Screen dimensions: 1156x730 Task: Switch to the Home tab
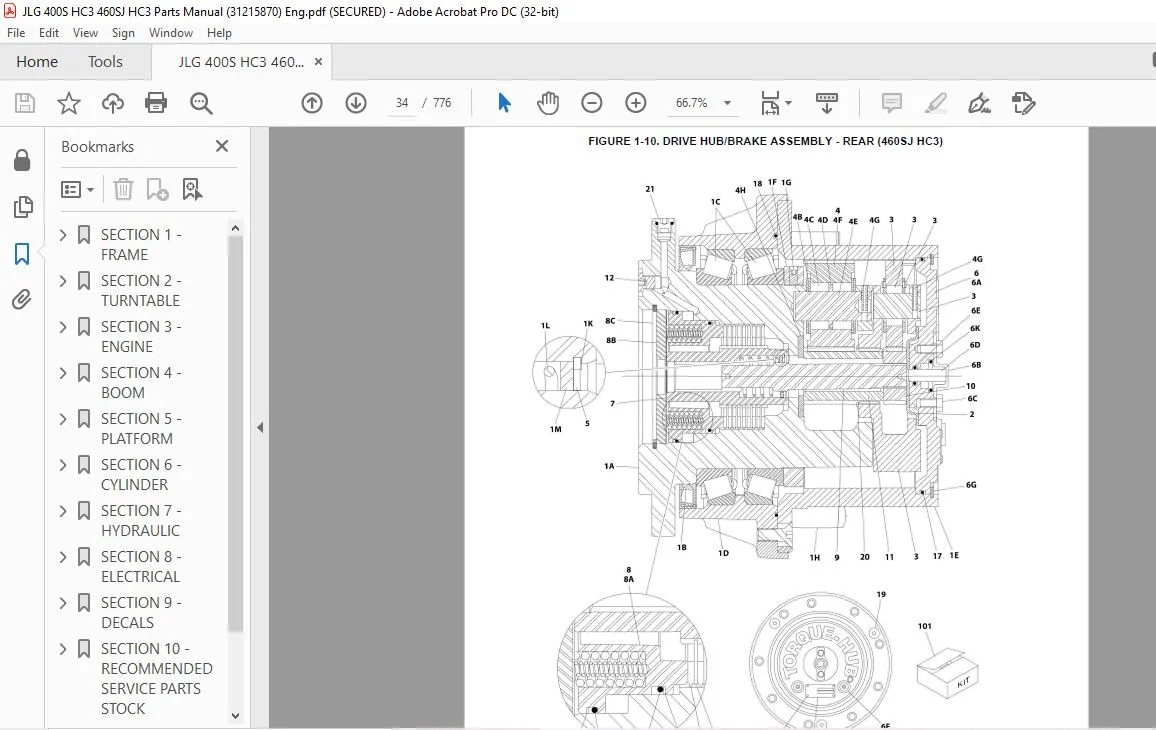[37, 62]
